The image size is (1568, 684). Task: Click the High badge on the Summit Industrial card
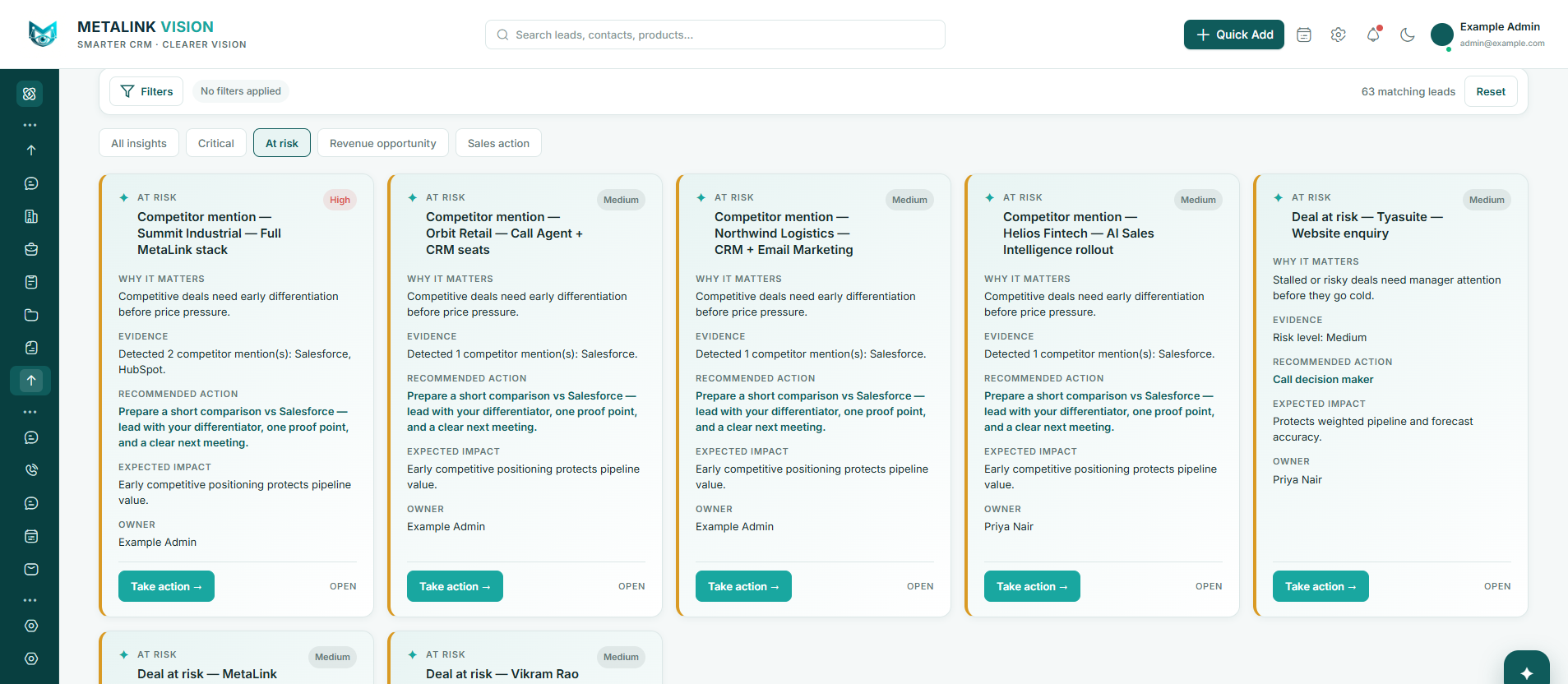[x=340, y=200]
